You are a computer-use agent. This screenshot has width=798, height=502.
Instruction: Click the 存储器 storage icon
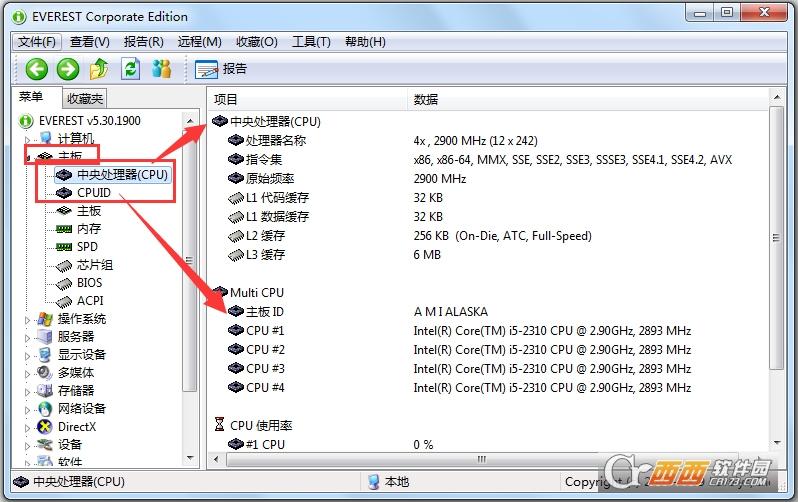(x=45, y=391)
